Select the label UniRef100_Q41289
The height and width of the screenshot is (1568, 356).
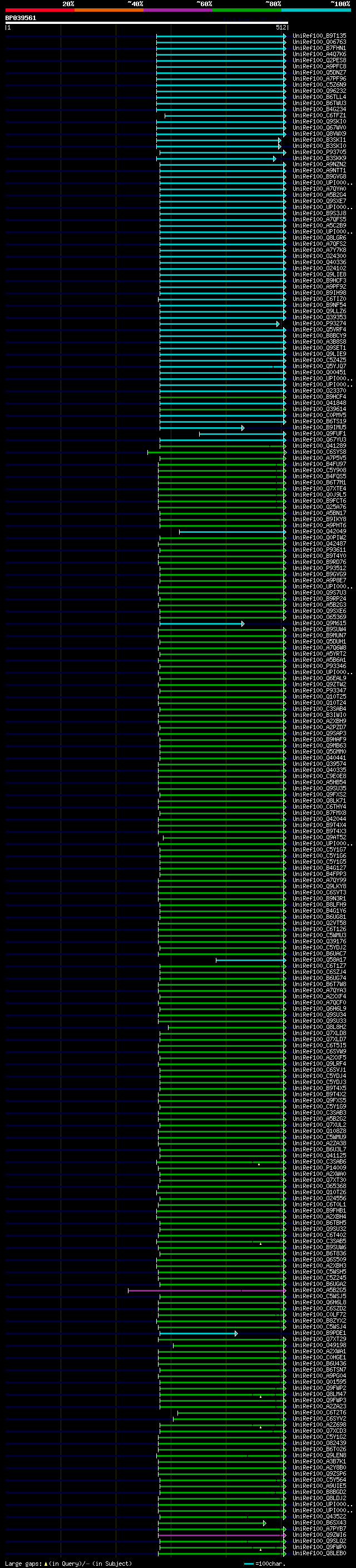click(x=319, y=446)
